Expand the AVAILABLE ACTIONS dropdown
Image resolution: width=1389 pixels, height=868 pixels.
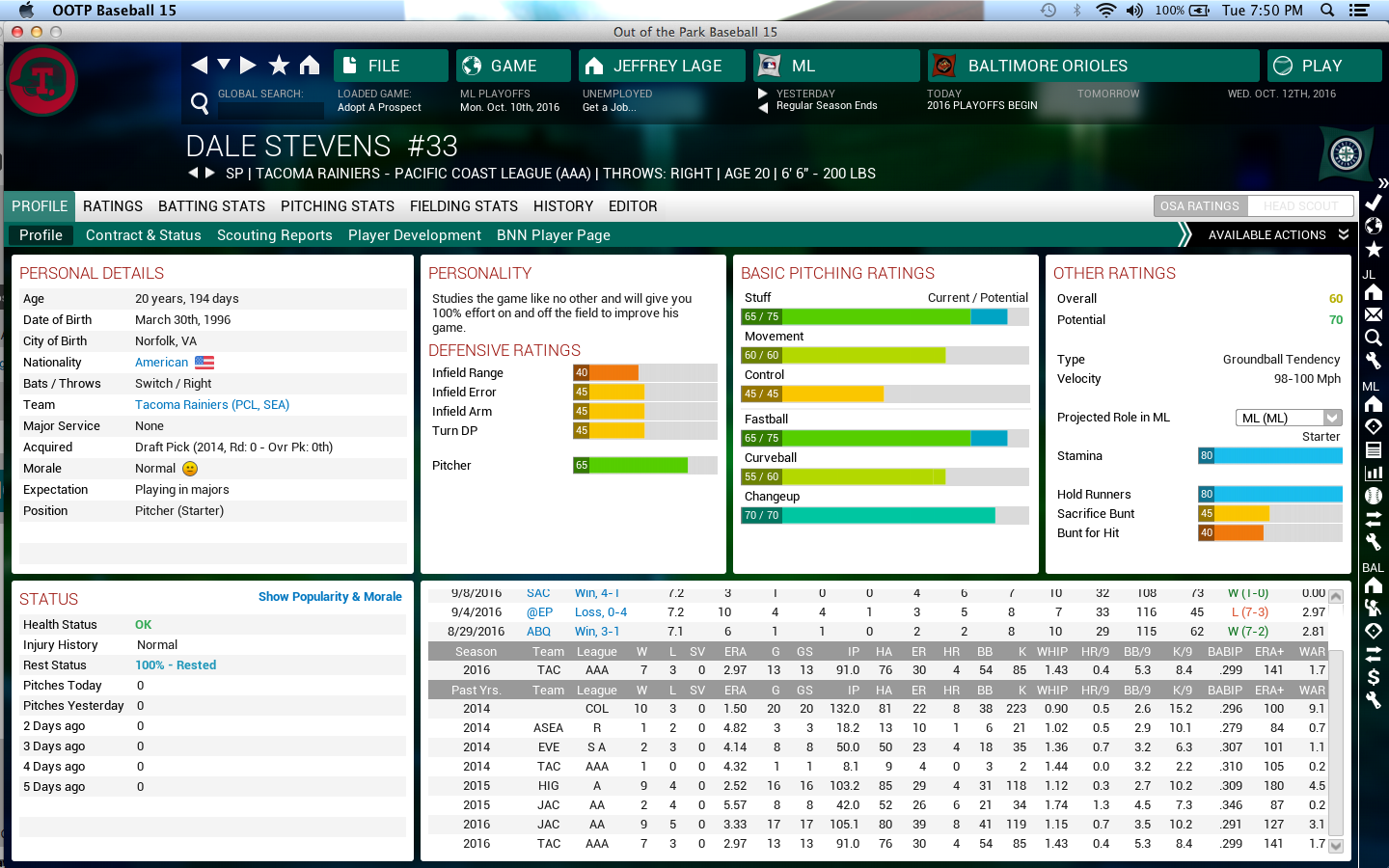[x=1278, y=235]
